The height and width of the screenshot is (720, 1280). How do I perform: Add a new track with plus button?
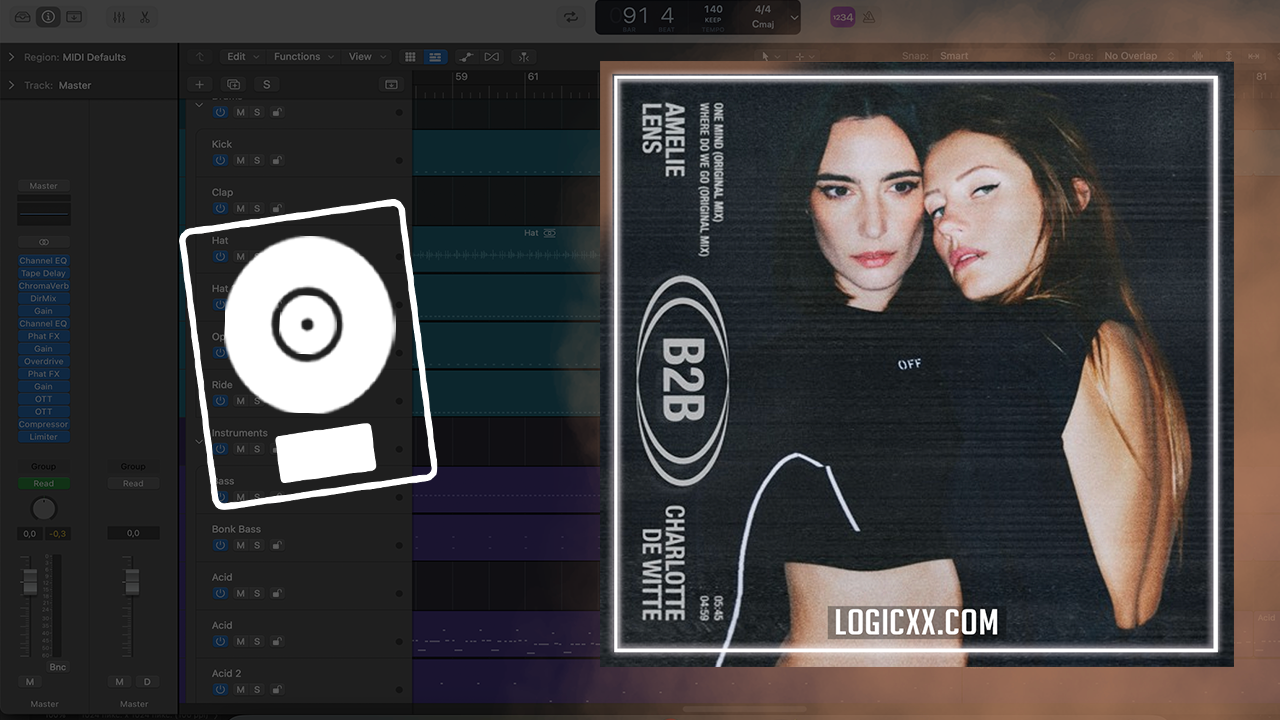point(200,85)
